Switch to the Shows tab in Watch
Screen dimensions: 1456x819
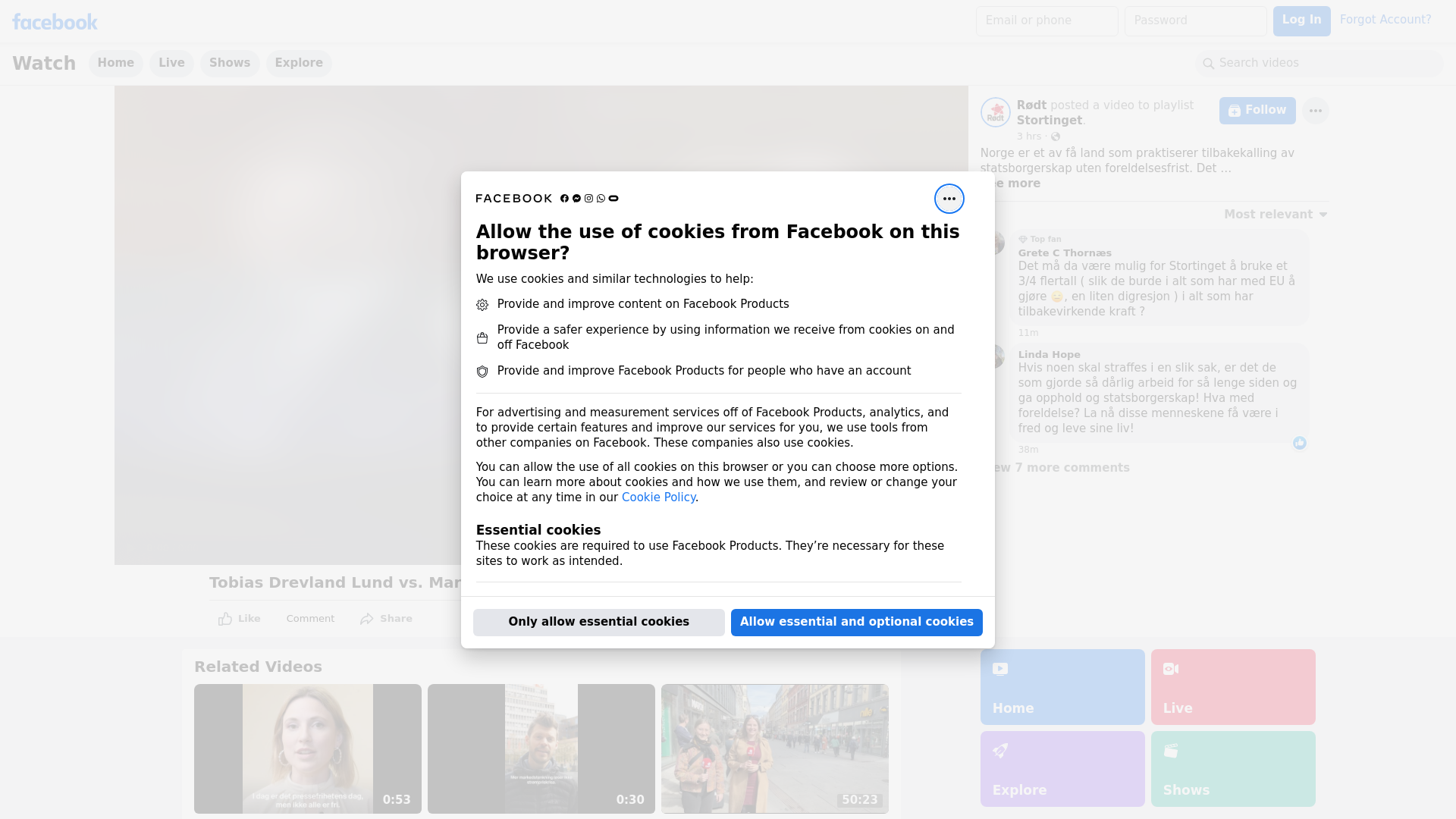tap(230, 63)
